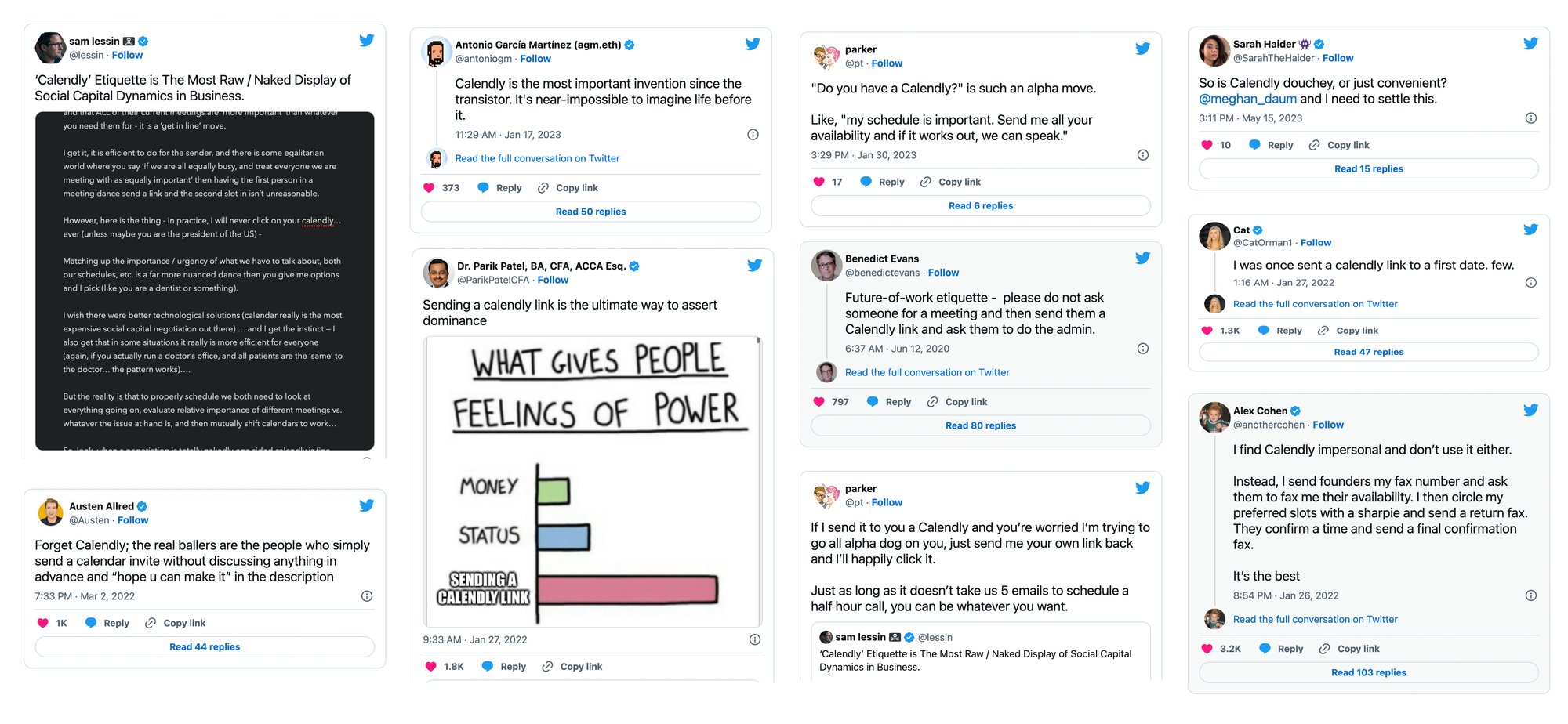Open quoted sam lessin tweet in parker's post
The width and height of the screenshot is (1568, 724).
coord(981,652)
